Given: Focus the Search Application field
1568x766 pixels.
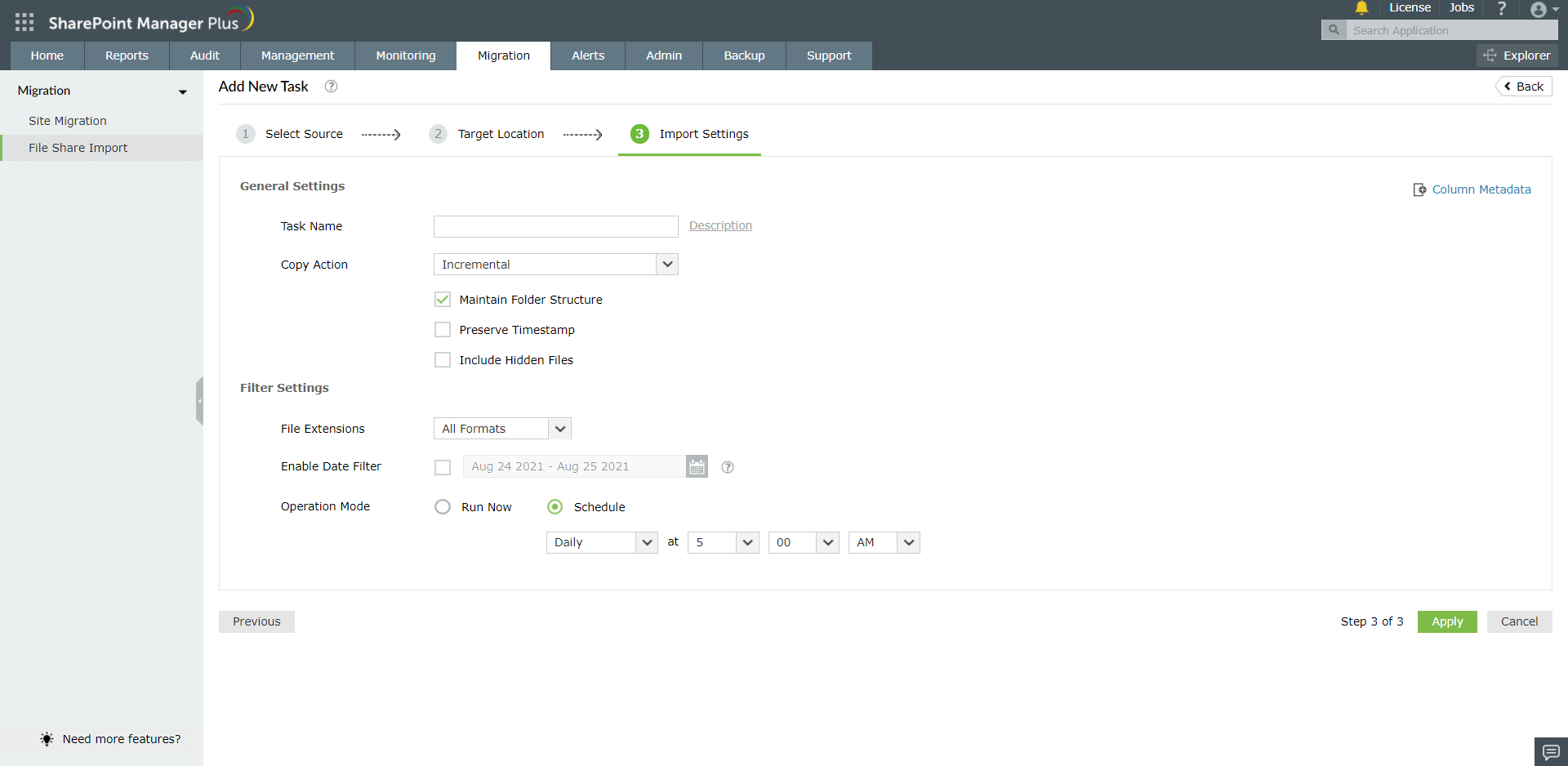Looking at the screenshot, I should pos(1452,30).
